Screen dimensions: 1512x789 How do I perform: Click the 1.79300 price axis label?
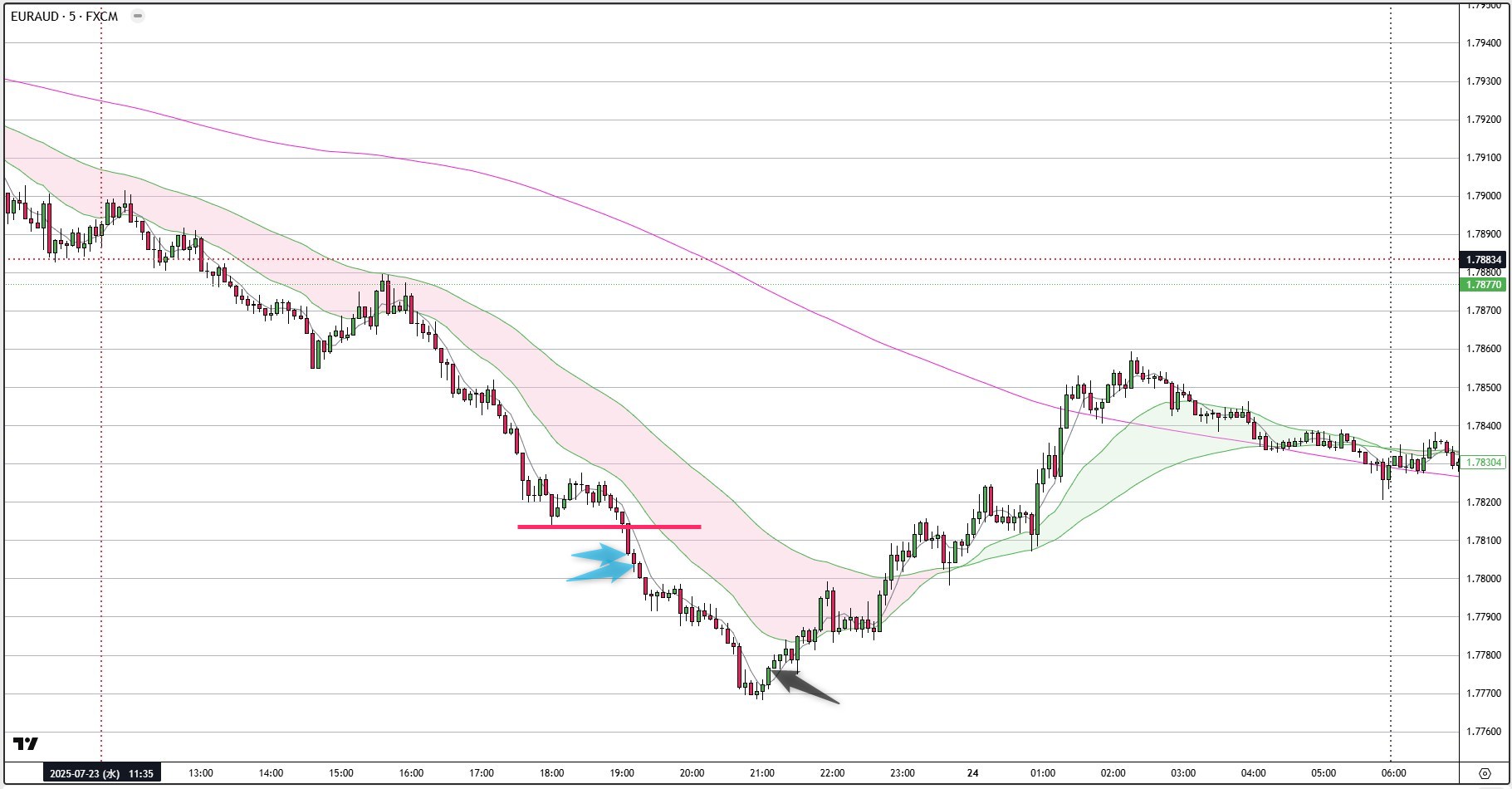[1484, 81]
